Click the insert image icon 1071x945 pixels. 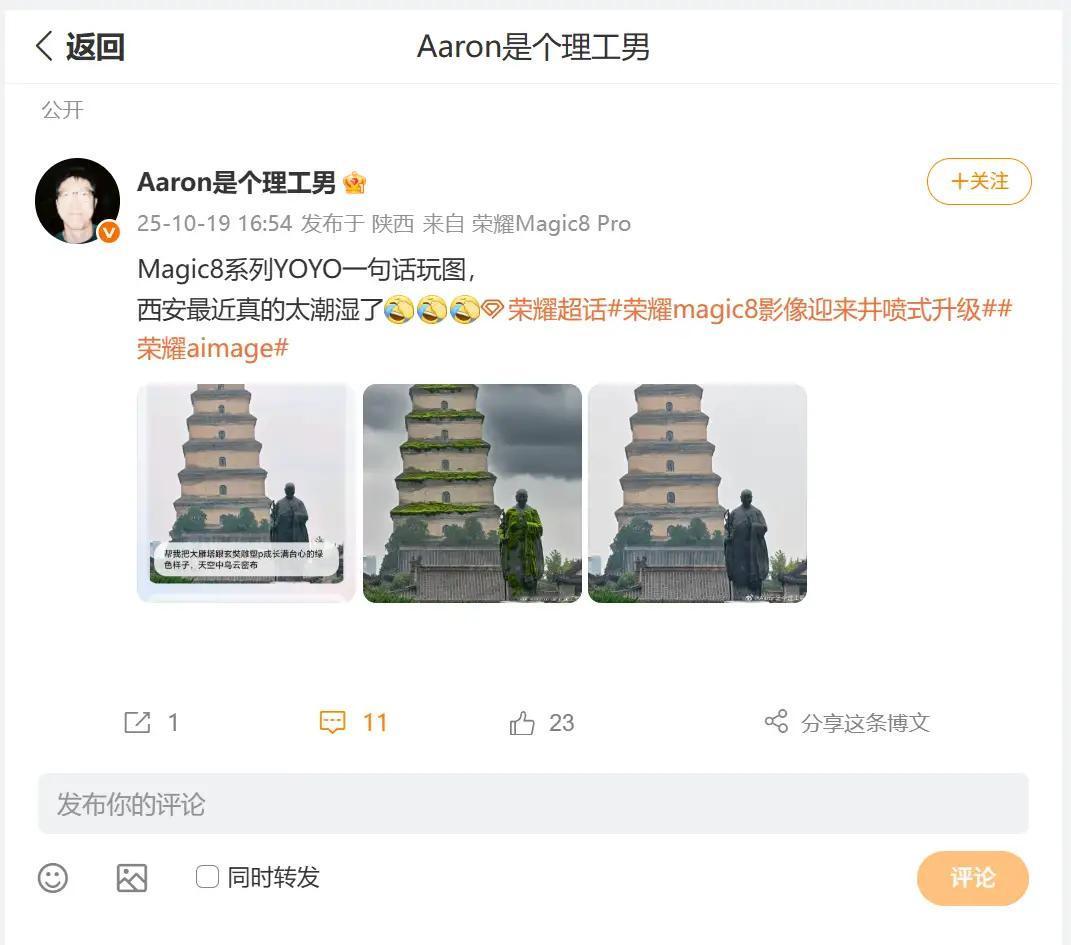132,877
